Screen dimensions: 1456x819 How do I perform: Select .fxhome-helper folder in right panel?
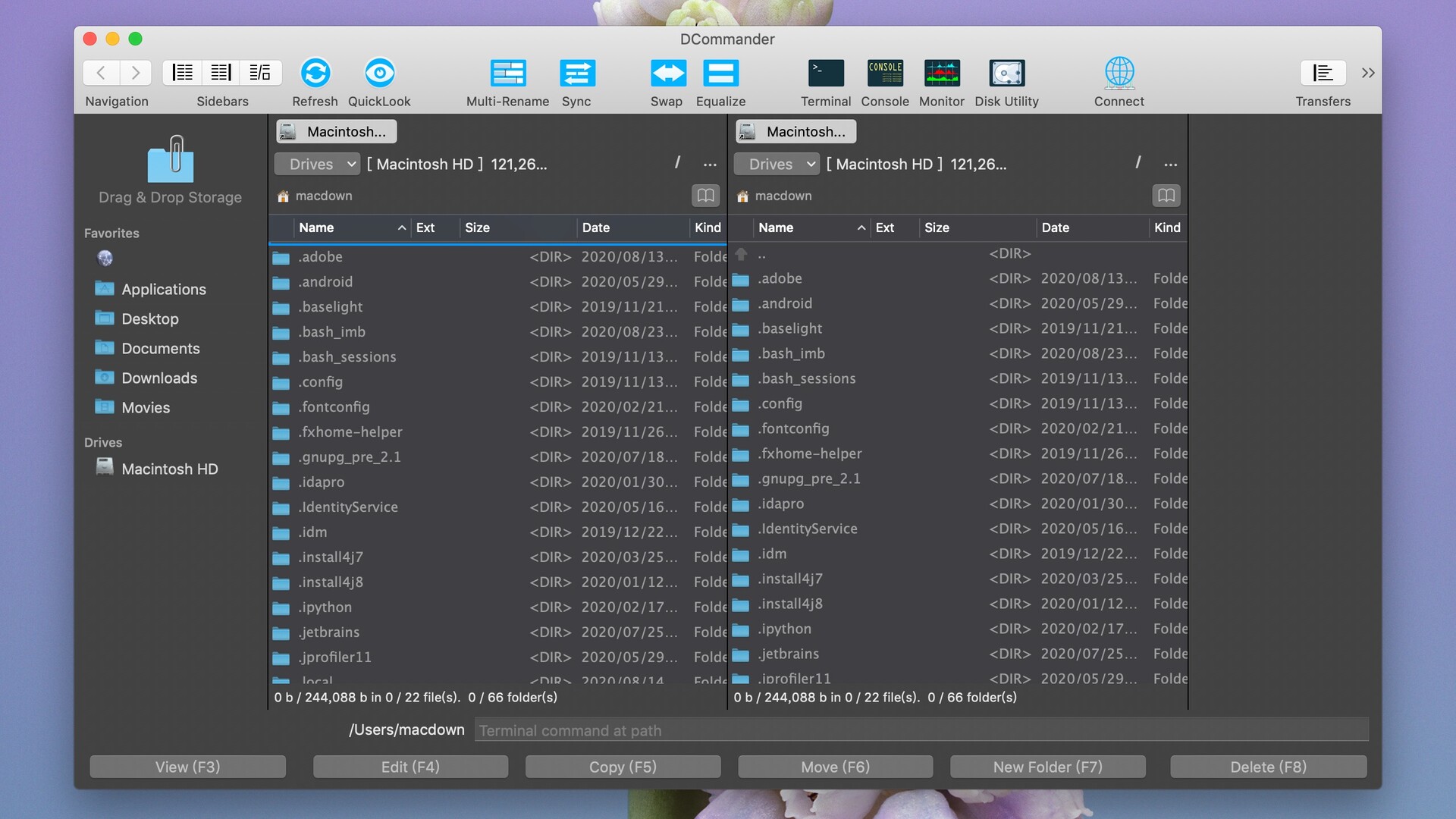click(x=957, y=453)
